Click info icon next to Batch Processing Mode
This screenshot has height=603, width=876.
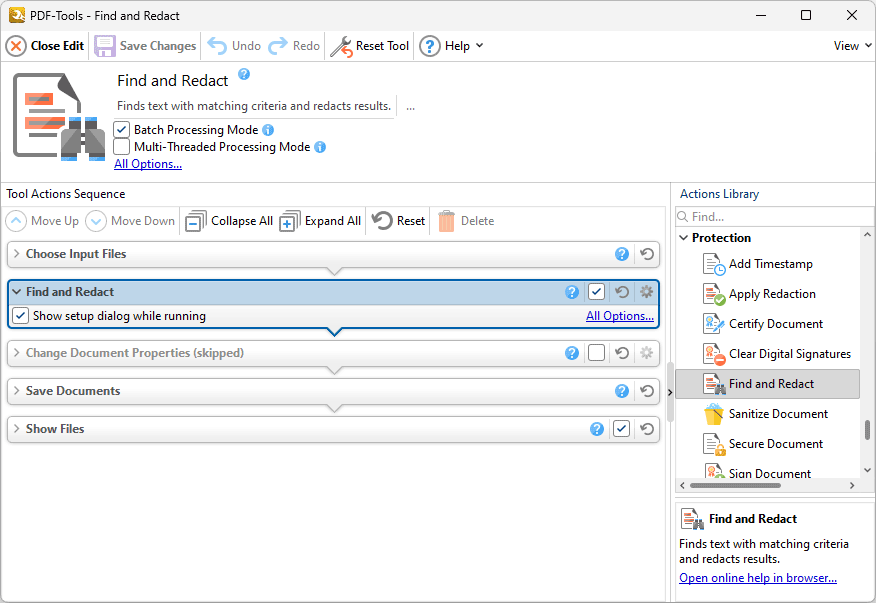[268, 130]
